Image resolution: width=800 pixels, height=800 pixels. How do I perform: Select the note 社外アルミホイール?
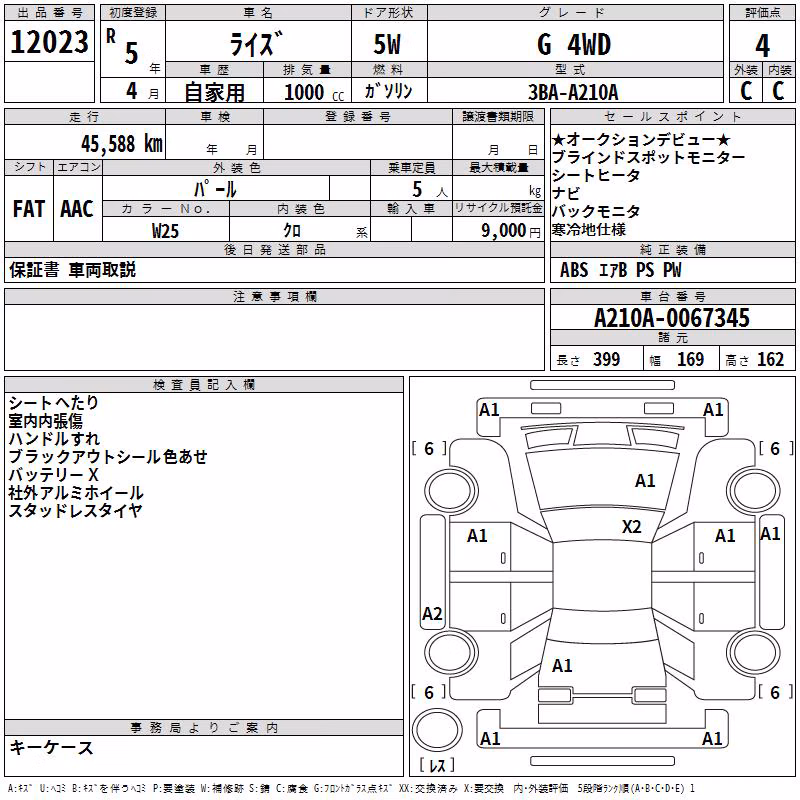[76, 492]
